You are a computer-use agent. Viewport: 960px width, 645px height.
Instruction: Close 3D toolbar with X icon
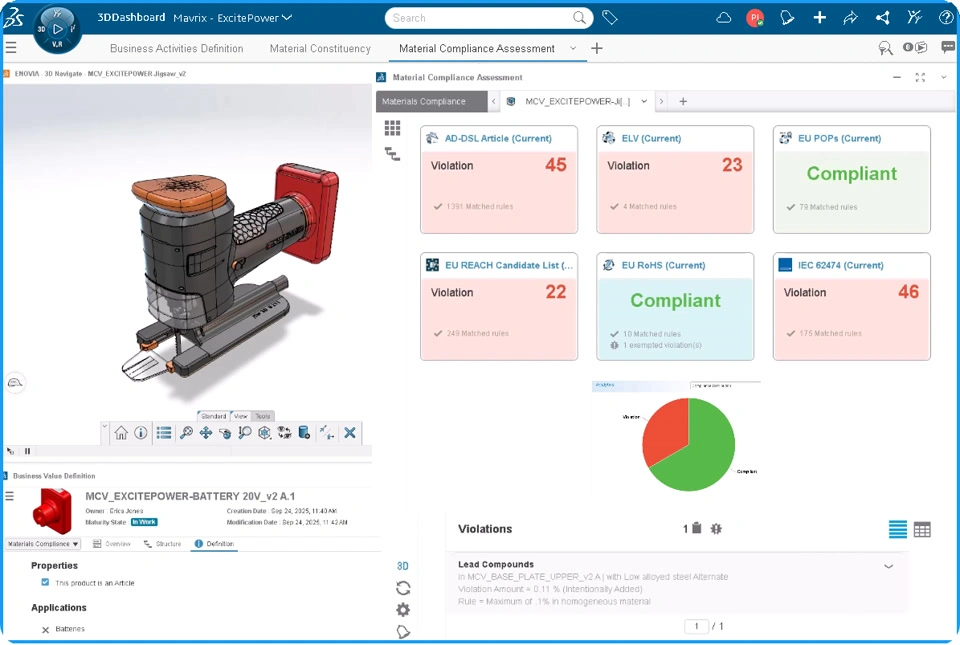click(350, 433)
